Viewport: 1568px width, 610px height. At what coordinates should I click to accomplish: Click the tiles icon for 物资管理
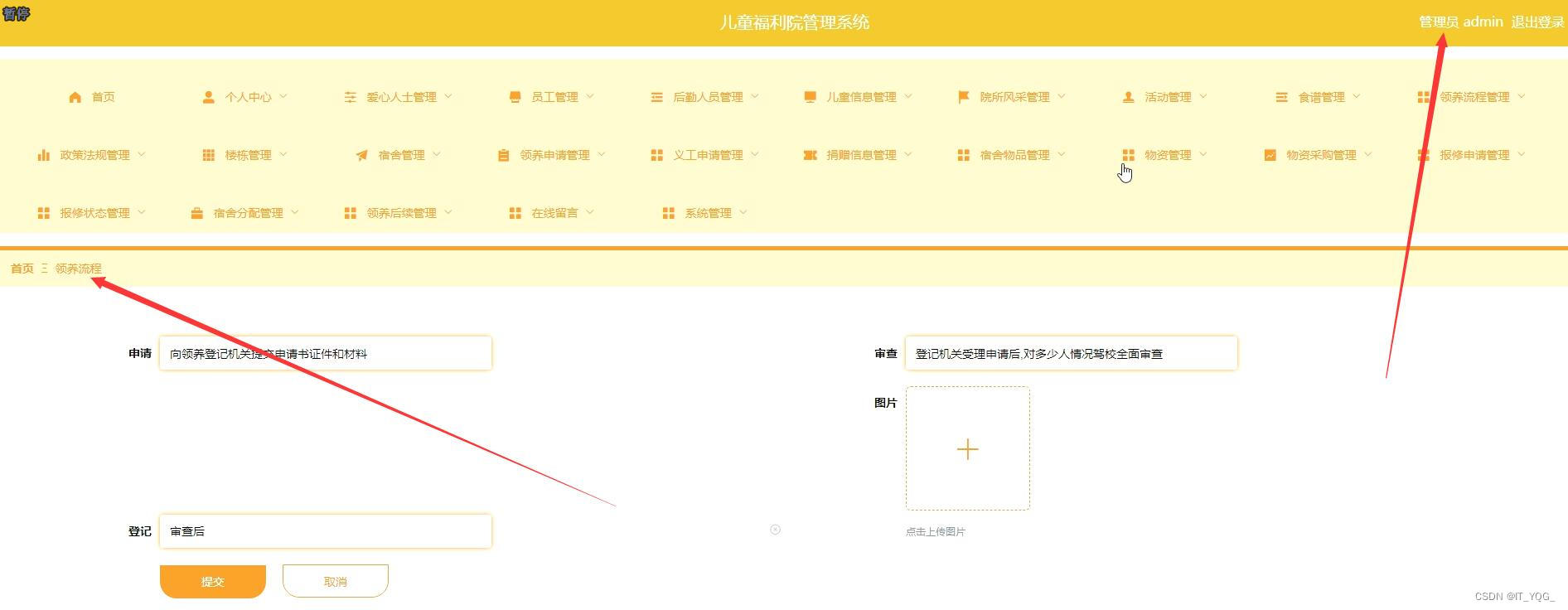1129,155
